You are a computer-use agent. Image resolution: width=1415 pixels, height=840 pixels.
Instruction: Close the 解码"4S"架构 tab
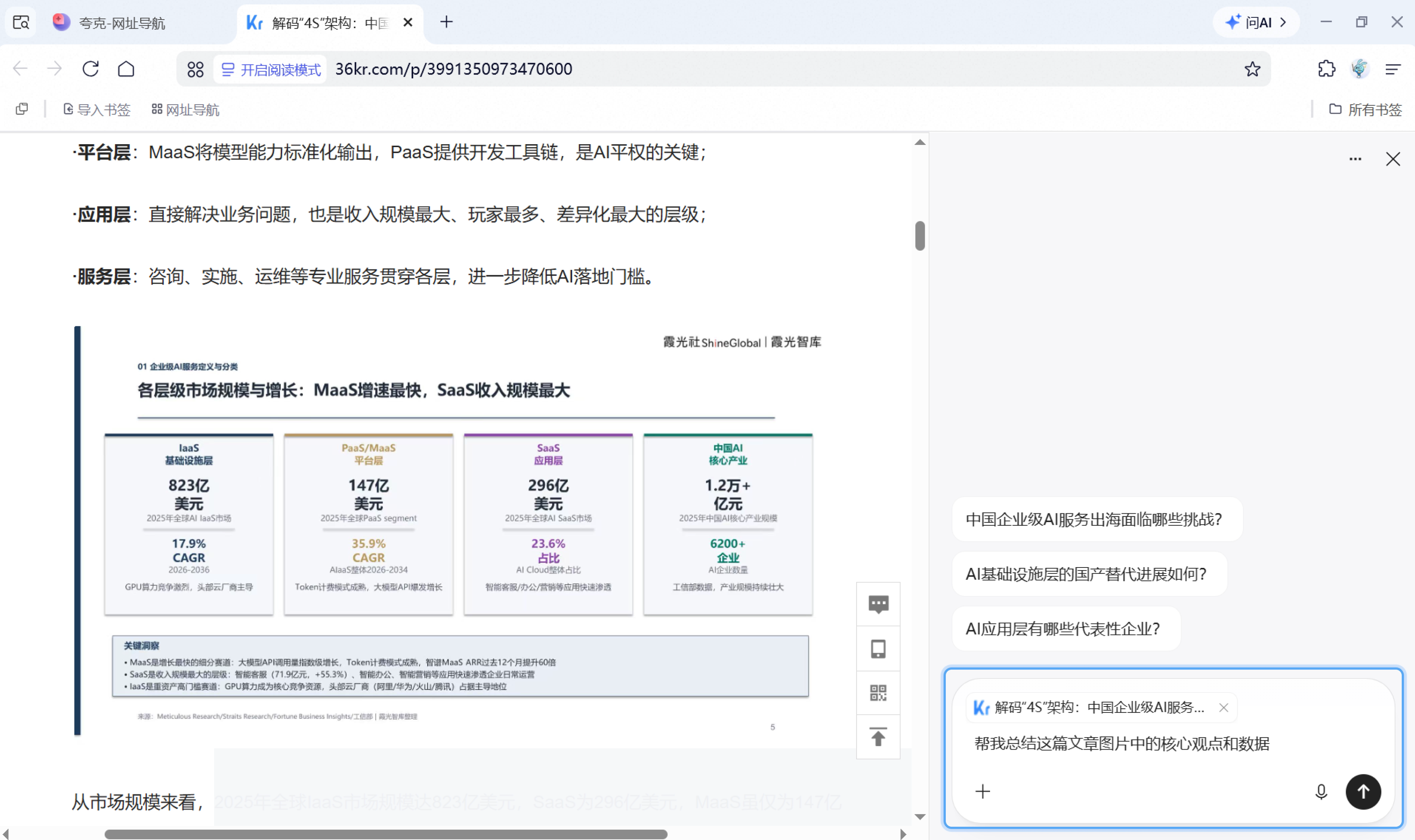tap(408, 22)
